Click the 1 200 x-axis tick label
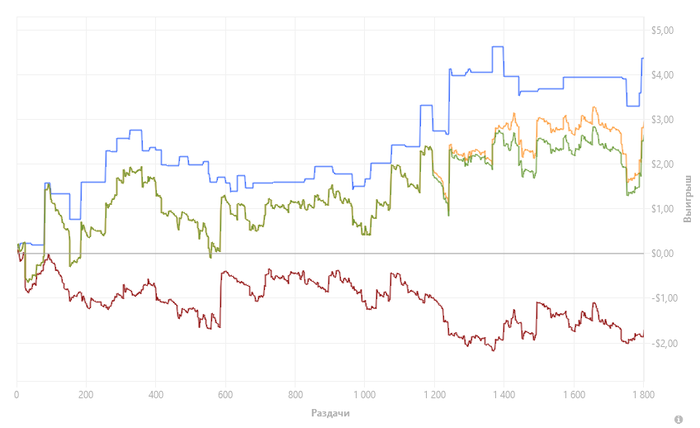 click(x=433, y=394)
